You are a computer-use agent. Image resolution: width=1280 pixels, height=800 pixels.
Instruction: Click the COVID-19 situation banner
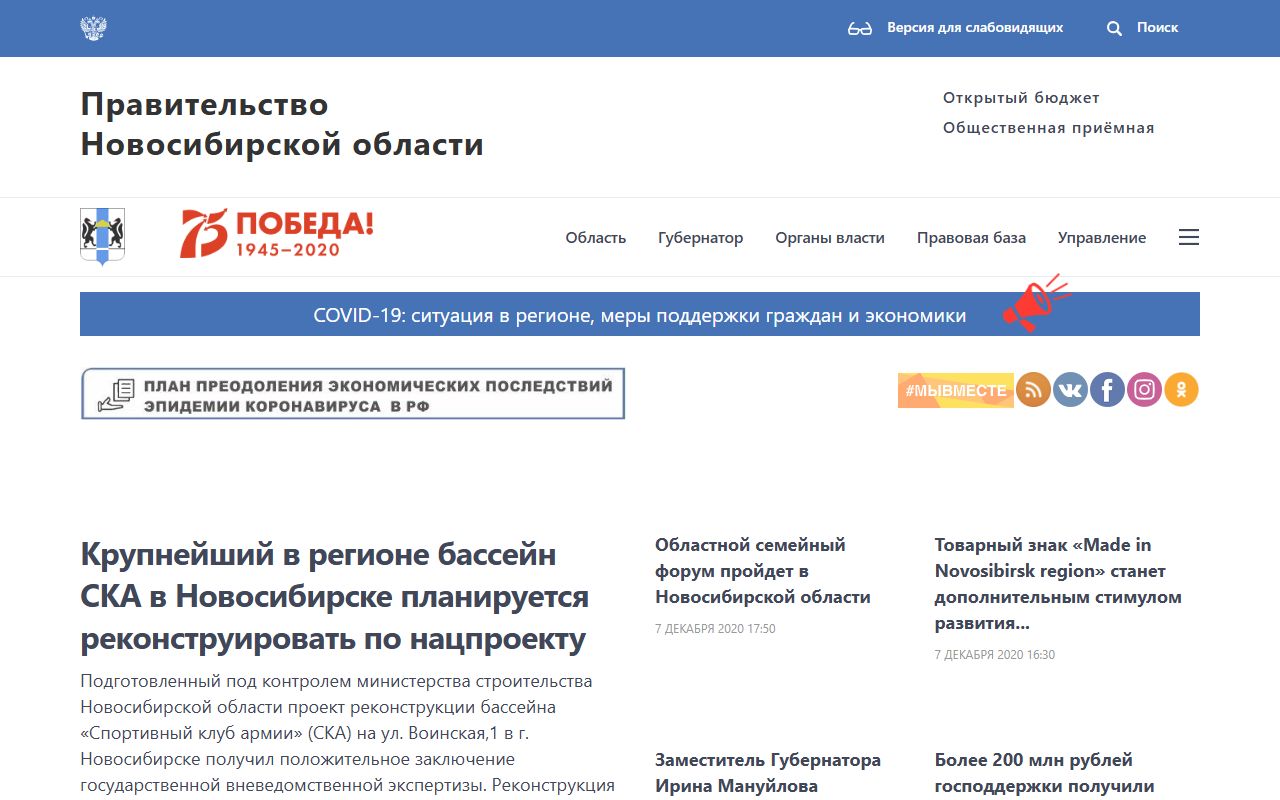click(x=640, y=314)
